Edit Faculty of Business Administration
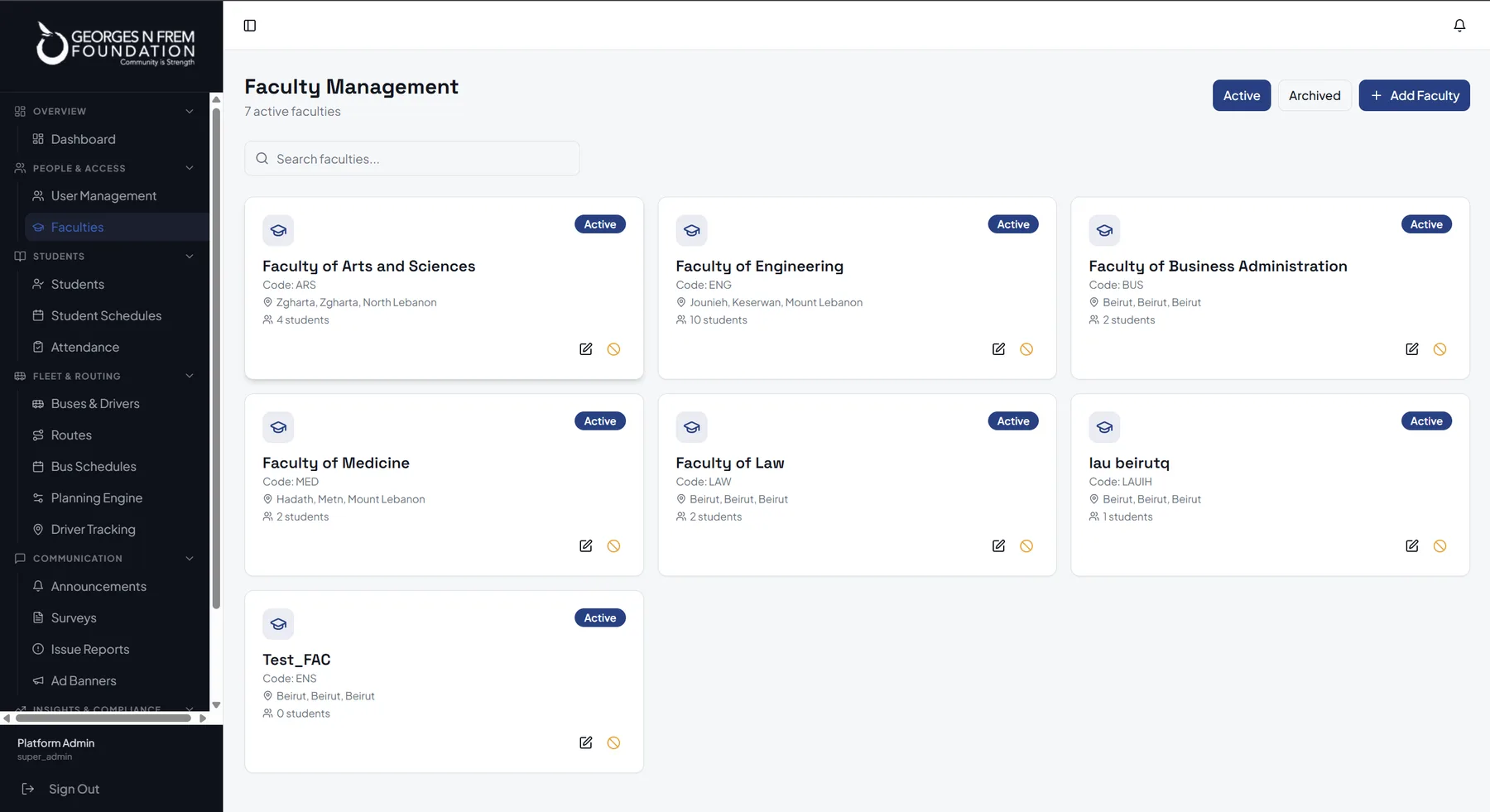Image resolution: width=1490 pixels, height=812 pixels. (x=1412, y=349)
